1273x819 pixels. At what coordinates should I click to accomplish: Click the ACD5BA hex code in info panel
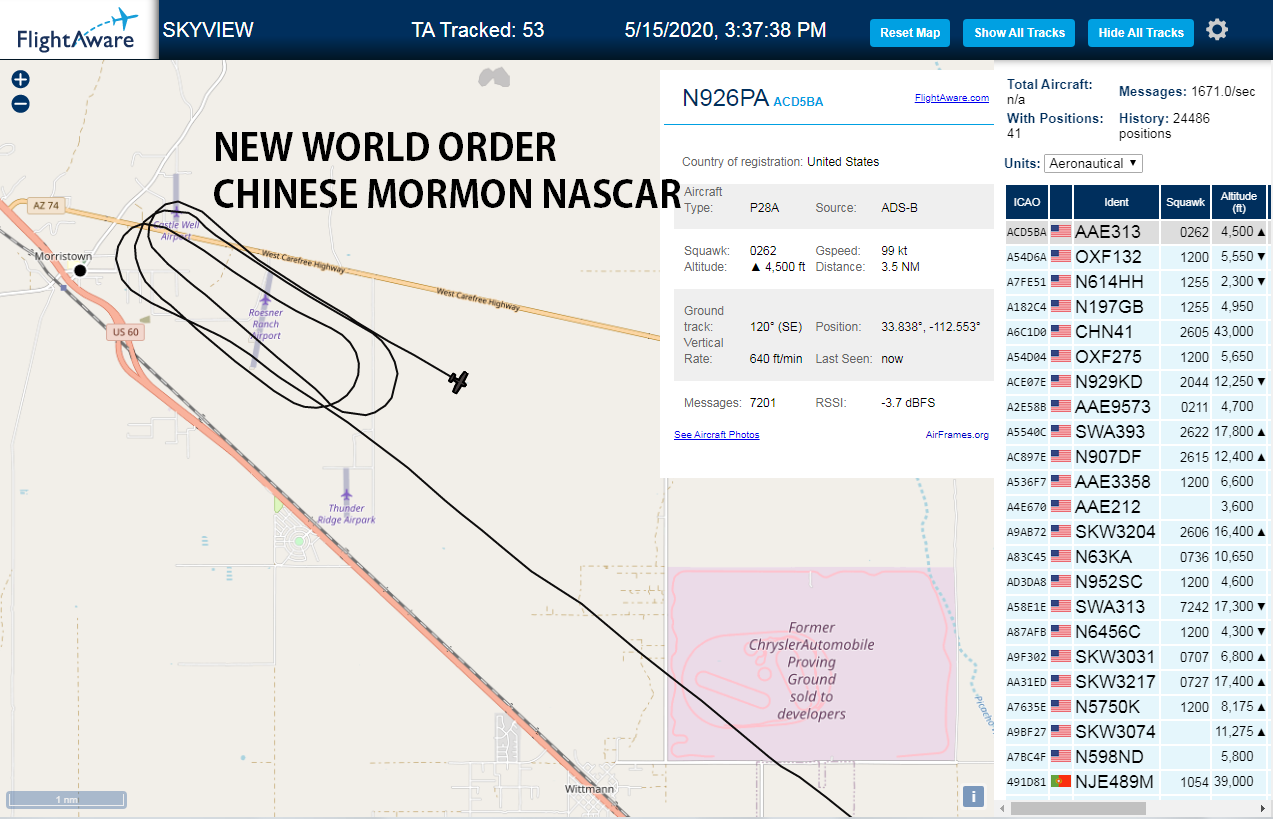pyautogui.click(x=798, y=101)
